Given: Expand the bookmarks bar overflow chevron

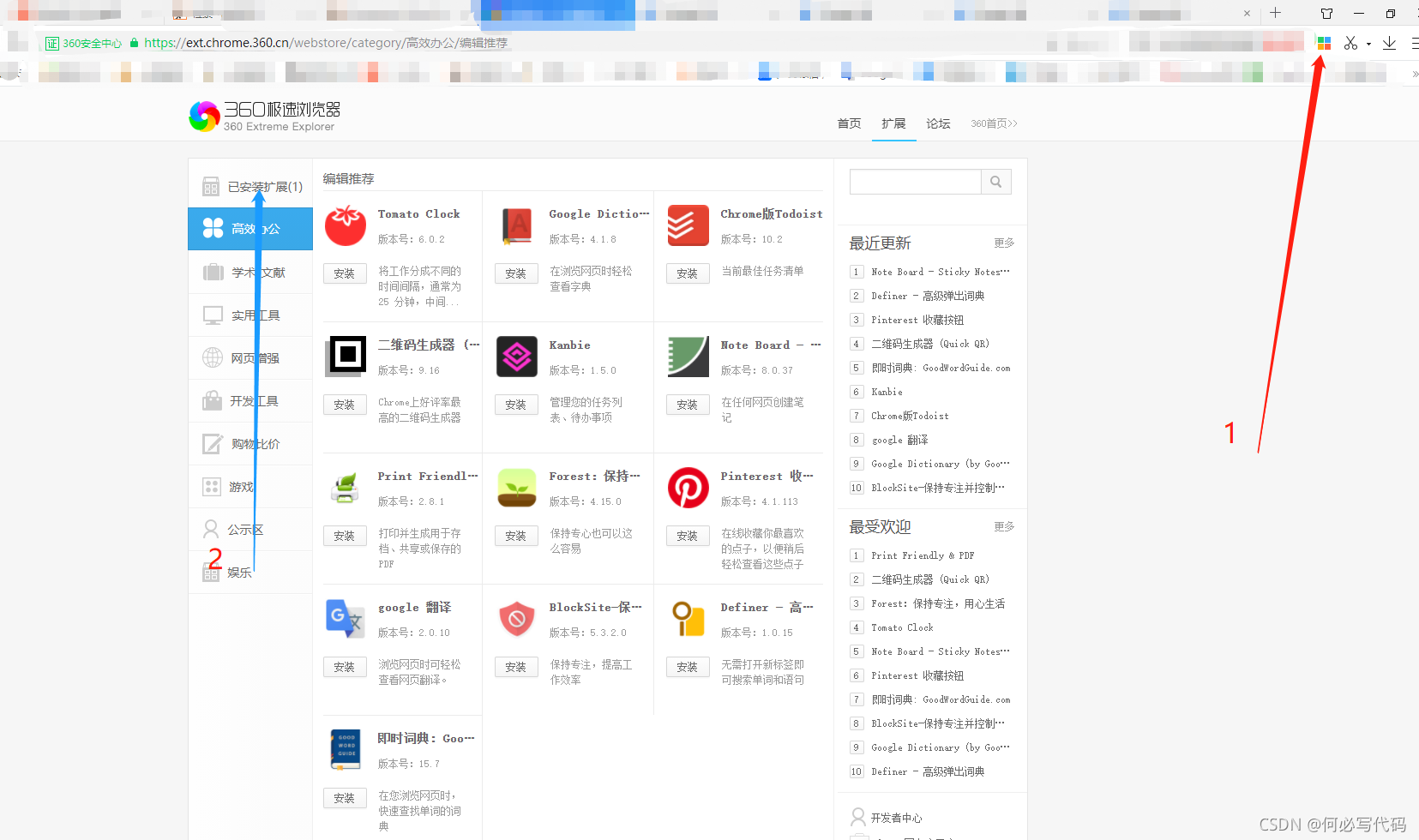Looking at the screenshot, I should tap(1415, 75).
